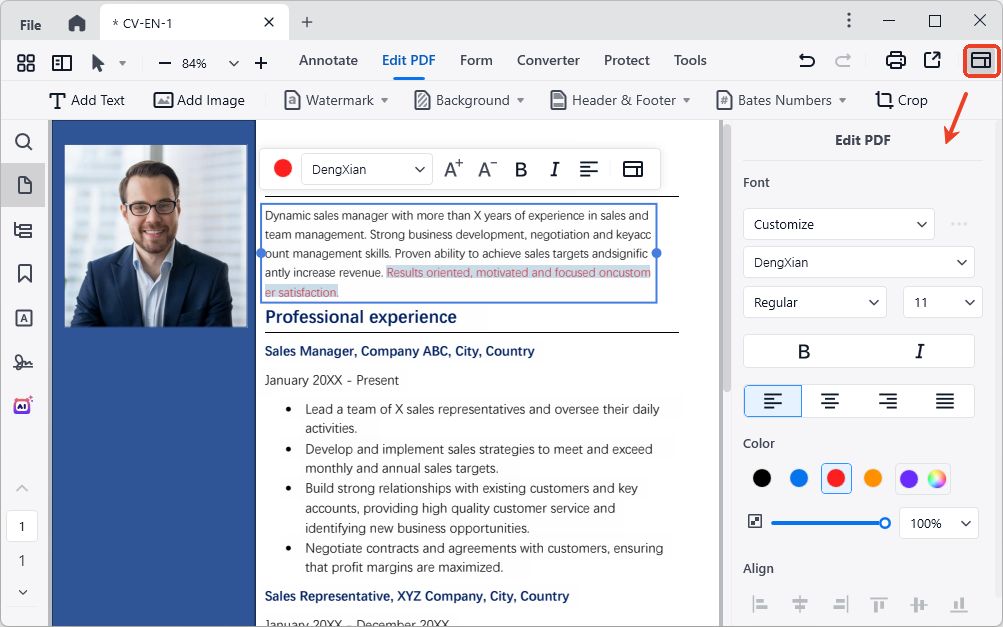This screenshot has height=627, width=1003.
Task: Expand the DengXian font dropdown in right panel
Action: point(858,263)
